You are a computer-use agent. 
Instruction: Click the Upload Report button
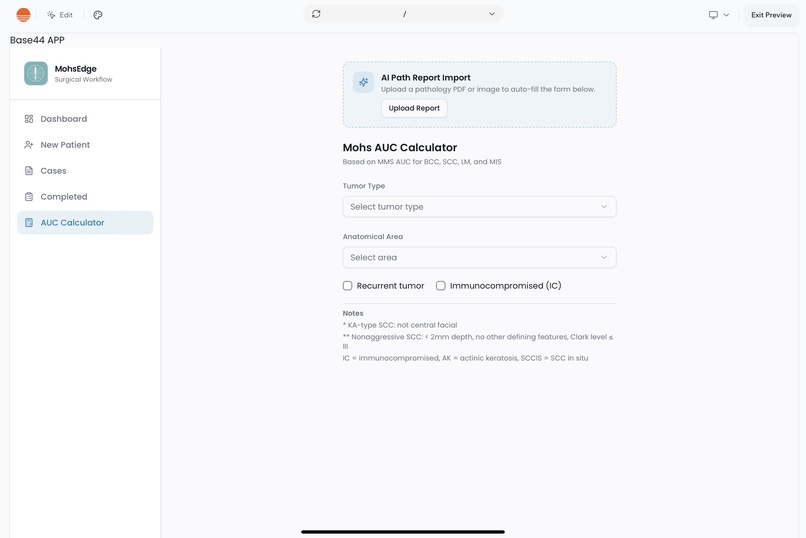[x=414, y=108]
